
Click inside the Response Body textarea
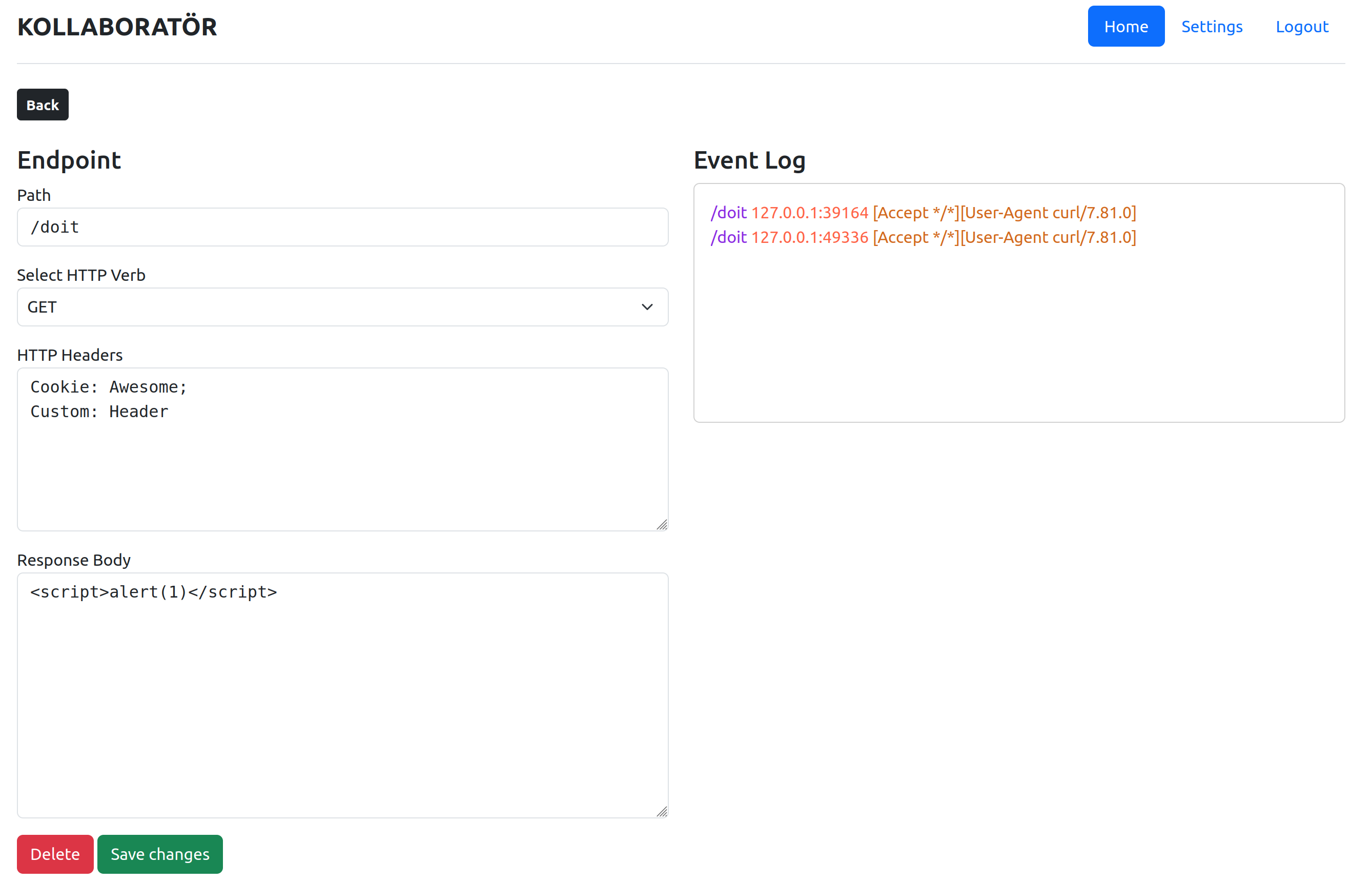[342, 705]
